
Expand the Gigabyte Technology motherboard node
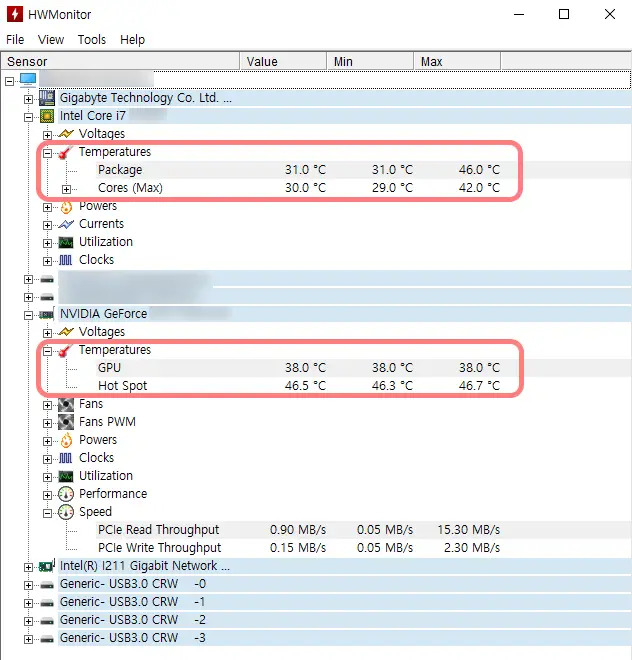[28, 99]
